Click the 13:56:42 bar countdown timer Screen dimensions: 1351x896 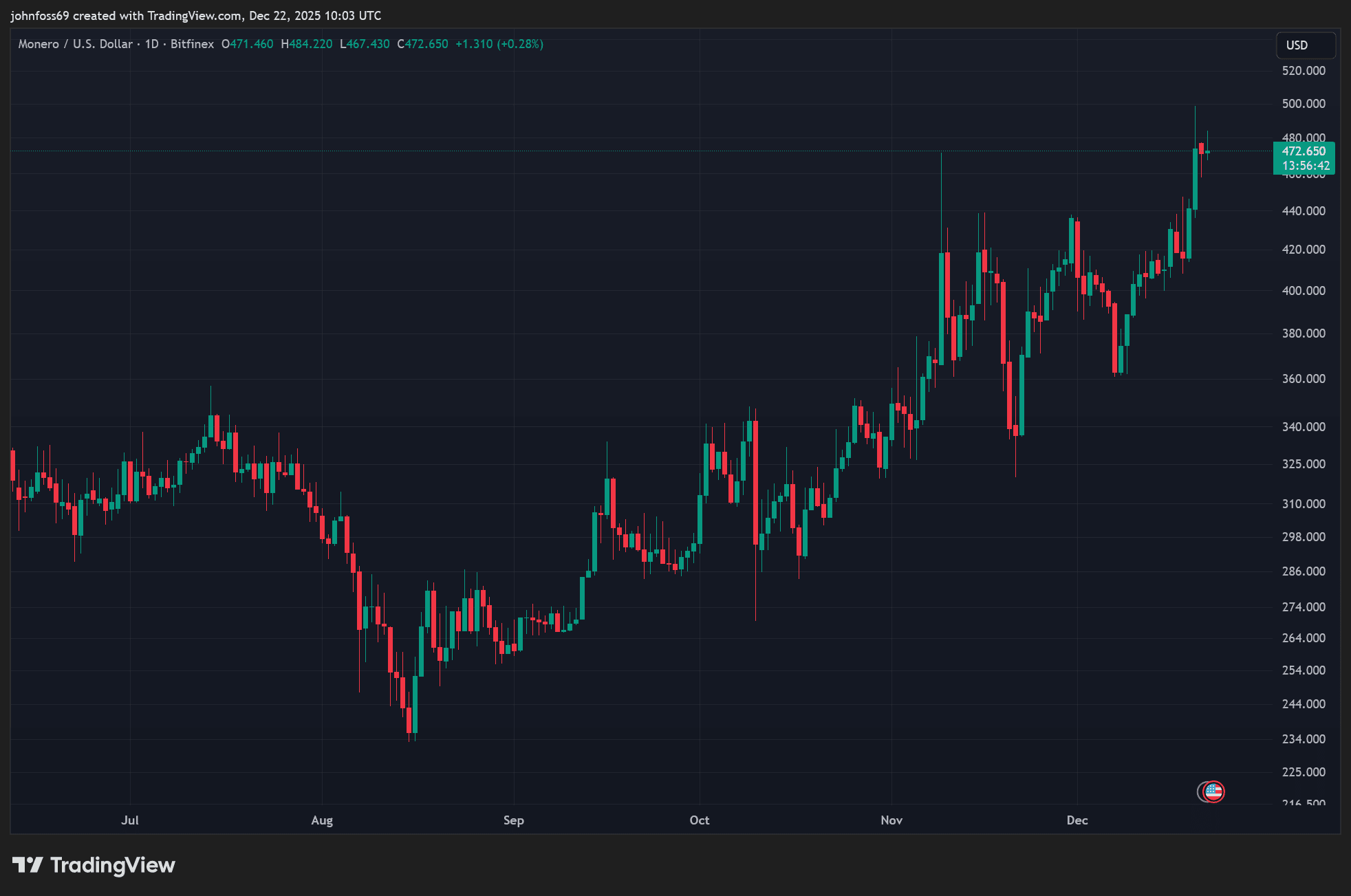coord(1305,166)
